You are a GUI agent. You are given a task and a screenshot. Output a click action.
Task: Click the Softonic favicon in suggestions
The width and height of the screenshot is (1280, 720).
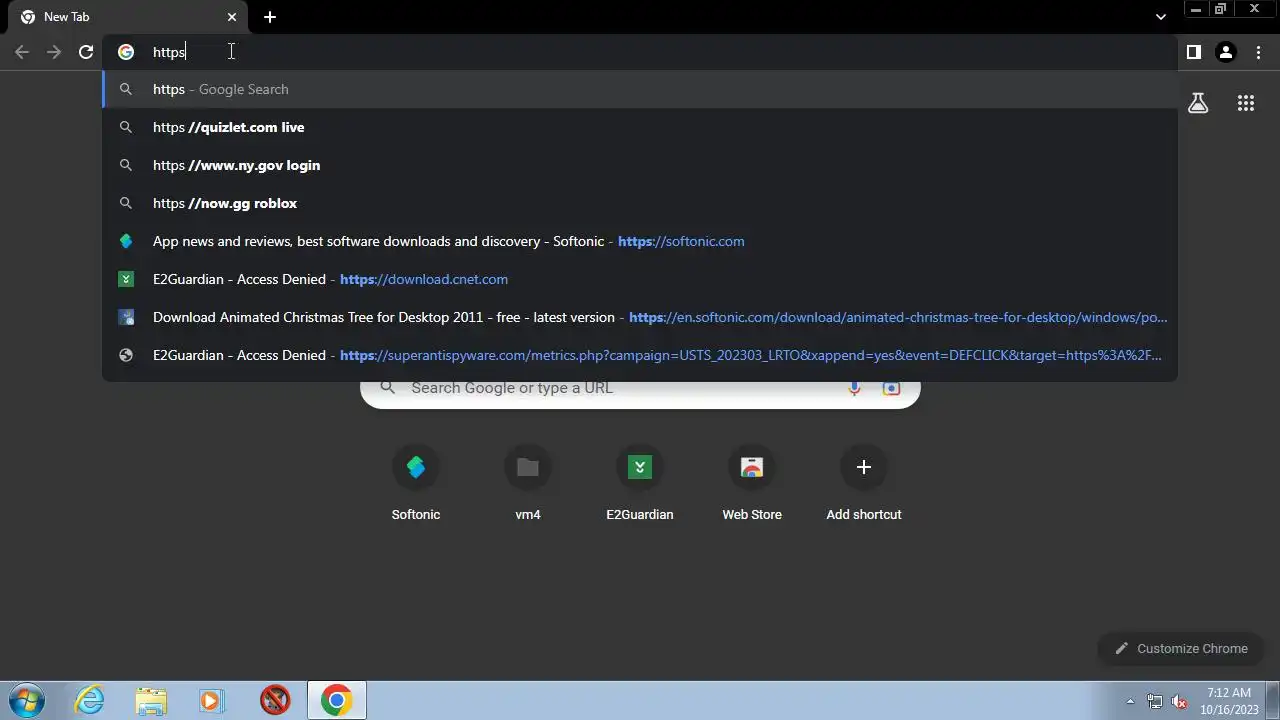point(126,241)
